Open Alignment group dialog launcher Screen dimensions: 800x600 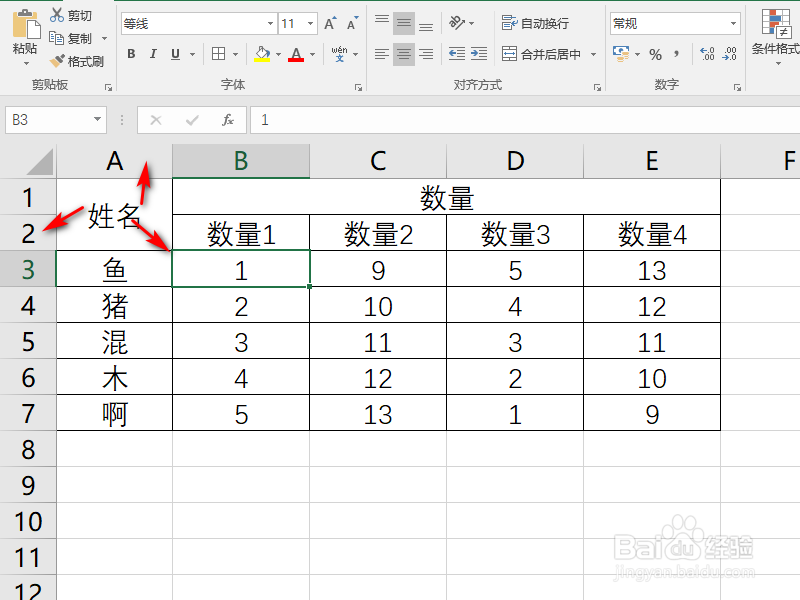click(597, 88)
